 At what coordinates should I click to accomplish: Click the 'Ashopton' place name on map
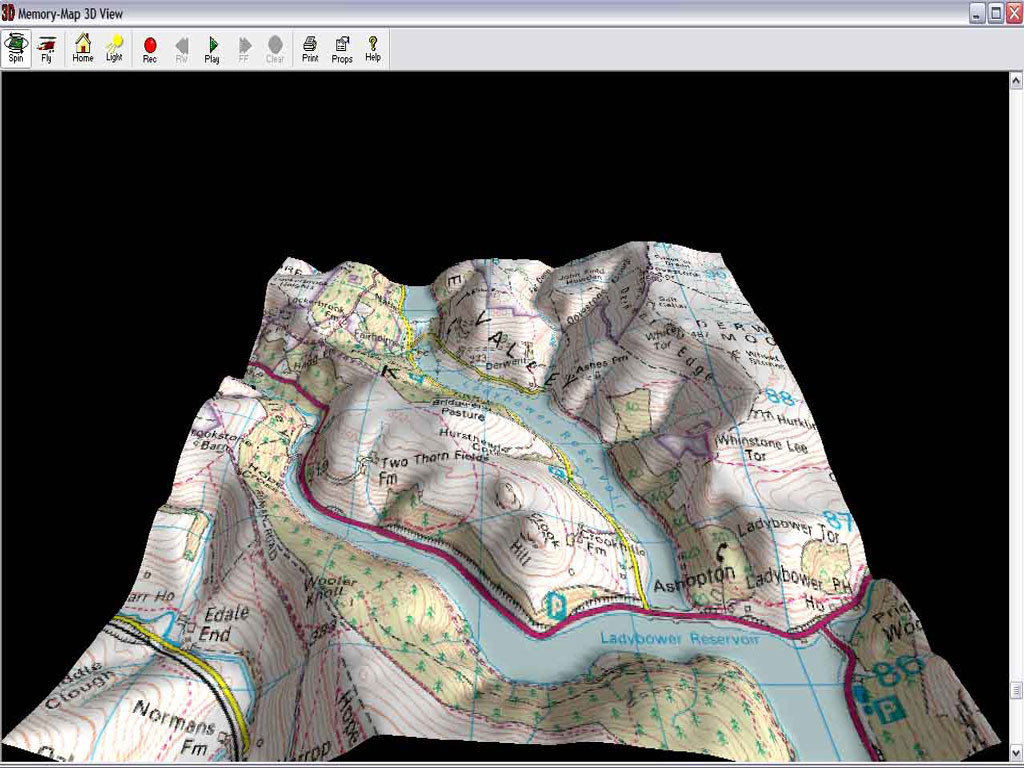[x=694, y=579]
